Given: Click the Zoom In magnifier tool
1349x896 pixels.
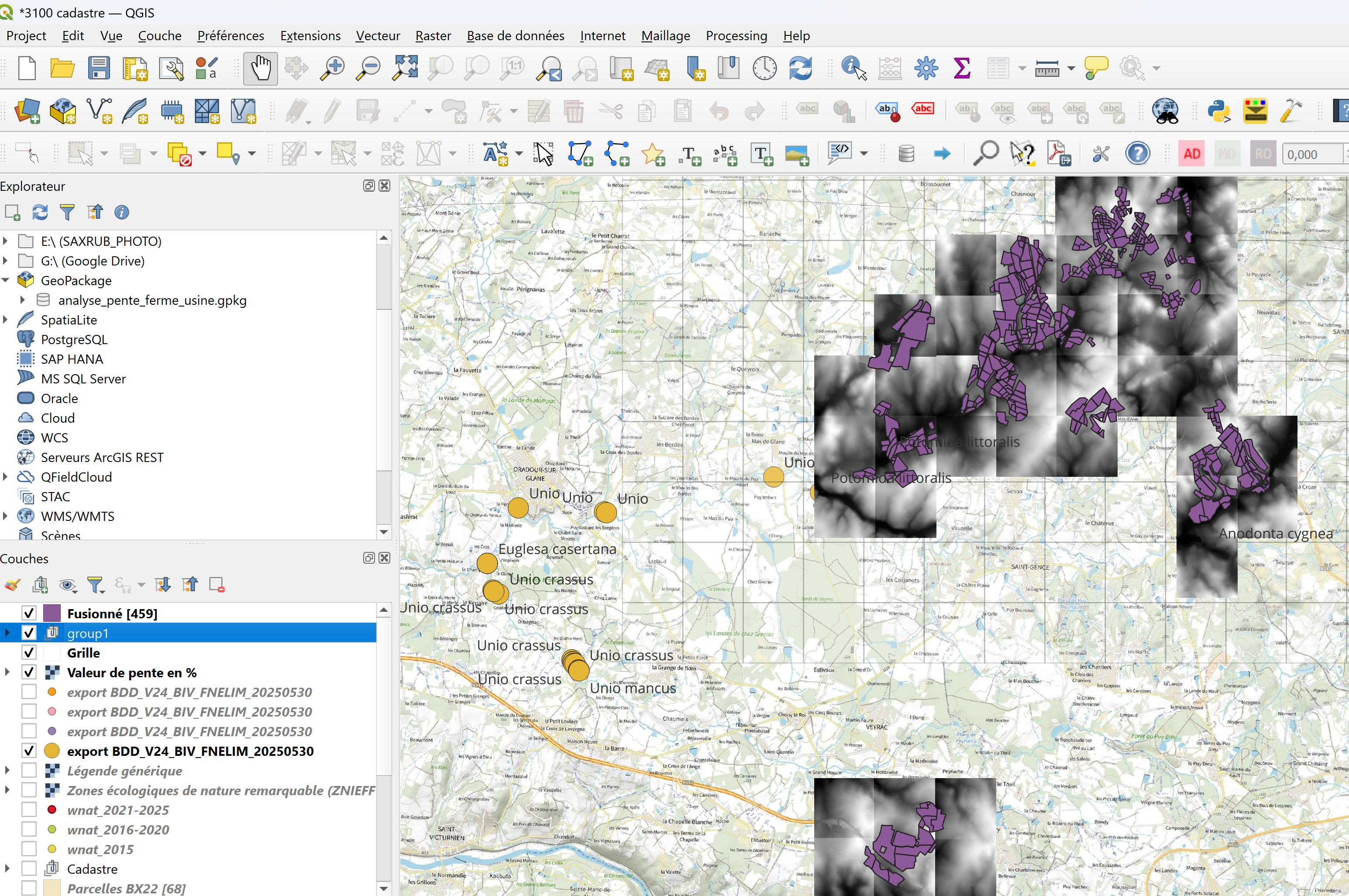Looking at the screenshot, I should (x=332, y=68).
